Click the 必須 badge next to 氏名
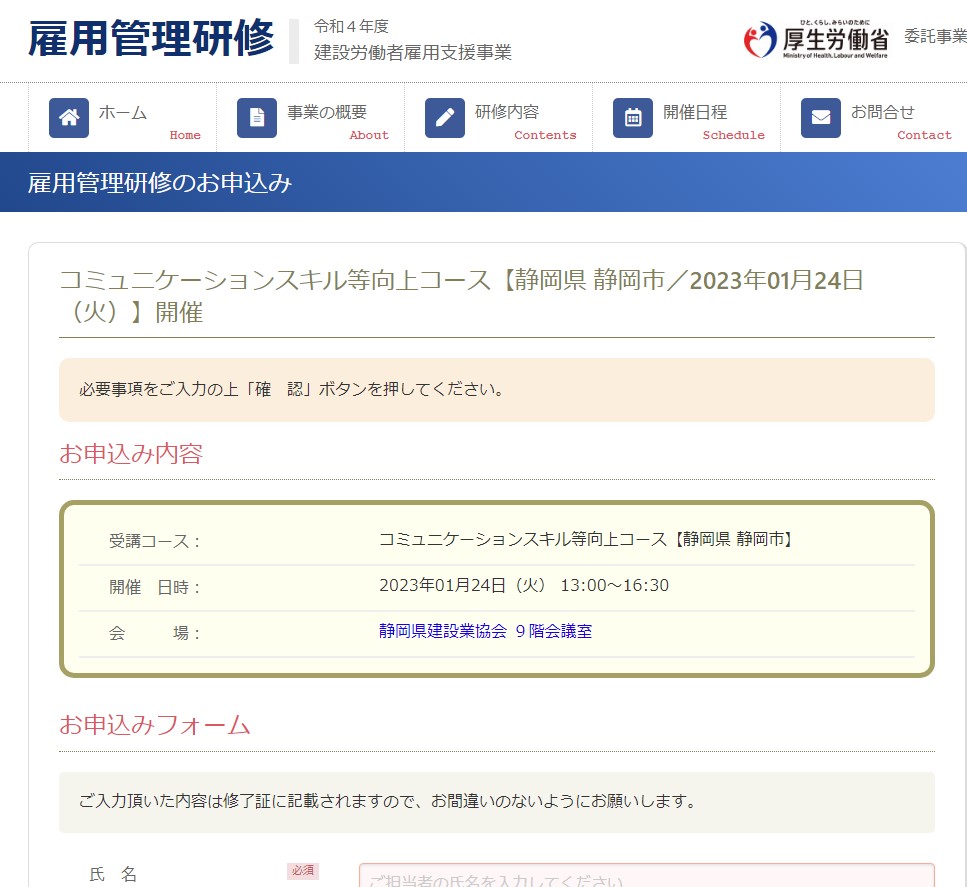Screen dimensions: 967x887 pos(303,871)
